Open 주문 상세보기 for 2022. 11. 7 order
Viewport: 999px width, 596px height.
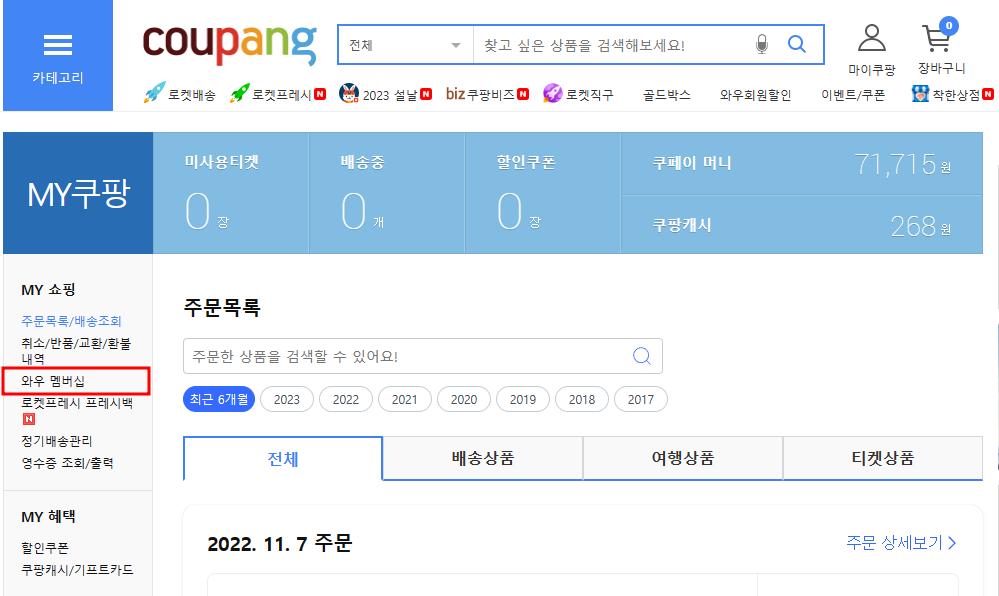(x=901, y=542)
